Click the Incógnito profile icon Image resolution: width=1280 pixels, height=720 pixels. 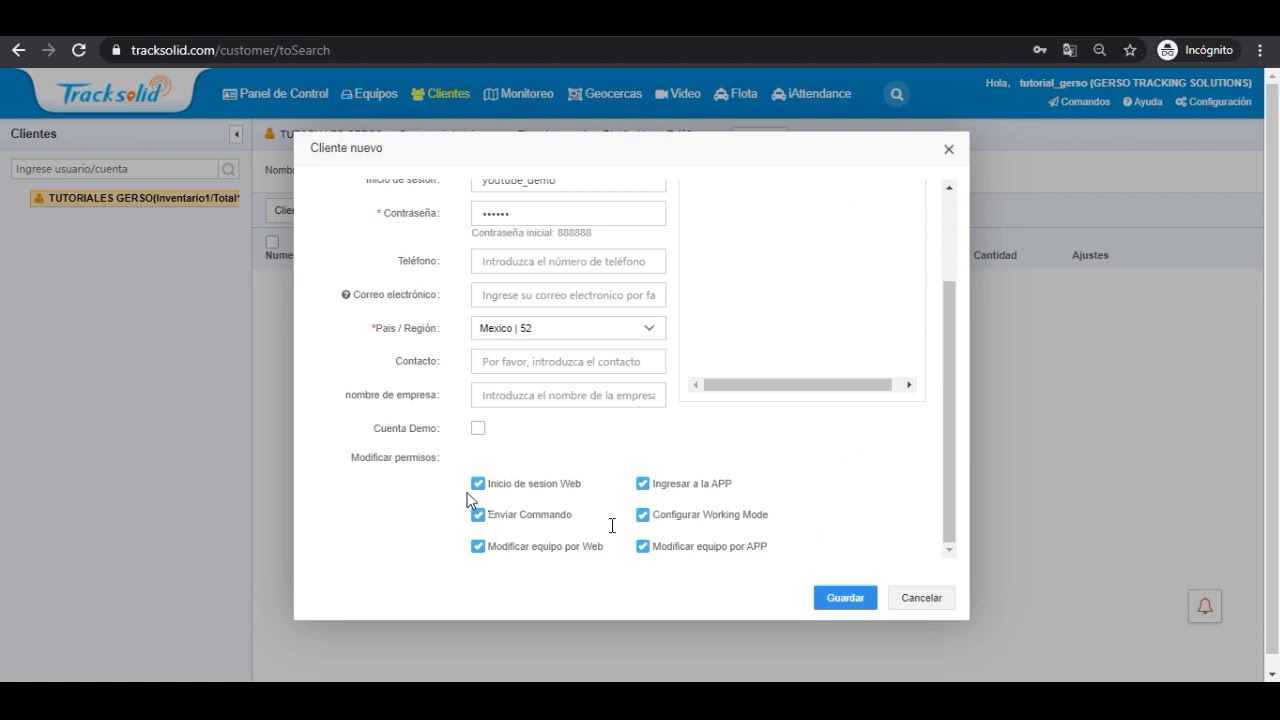tap(1167, 50)
